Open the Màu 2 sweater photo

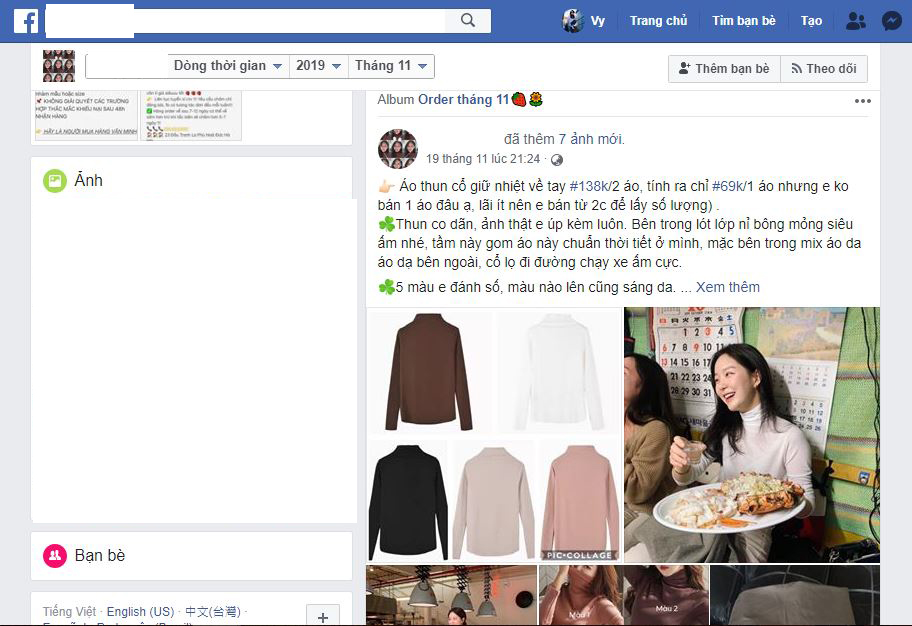coord(666,595)
